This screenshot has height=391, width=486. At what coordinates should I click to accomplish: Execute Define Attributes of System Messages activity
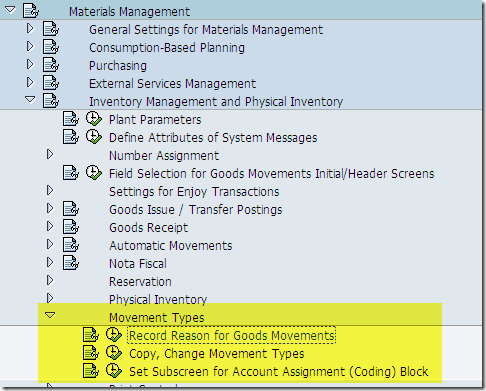(94, 137)
